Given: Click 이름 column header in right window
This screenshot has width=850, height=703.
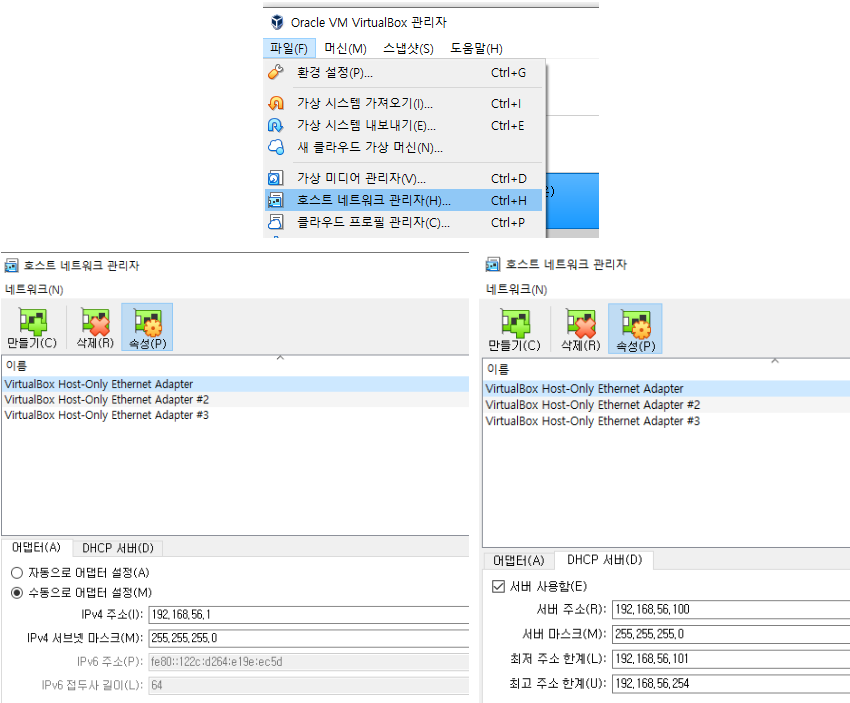Looking at the screenshot, I should coord(666,370).
